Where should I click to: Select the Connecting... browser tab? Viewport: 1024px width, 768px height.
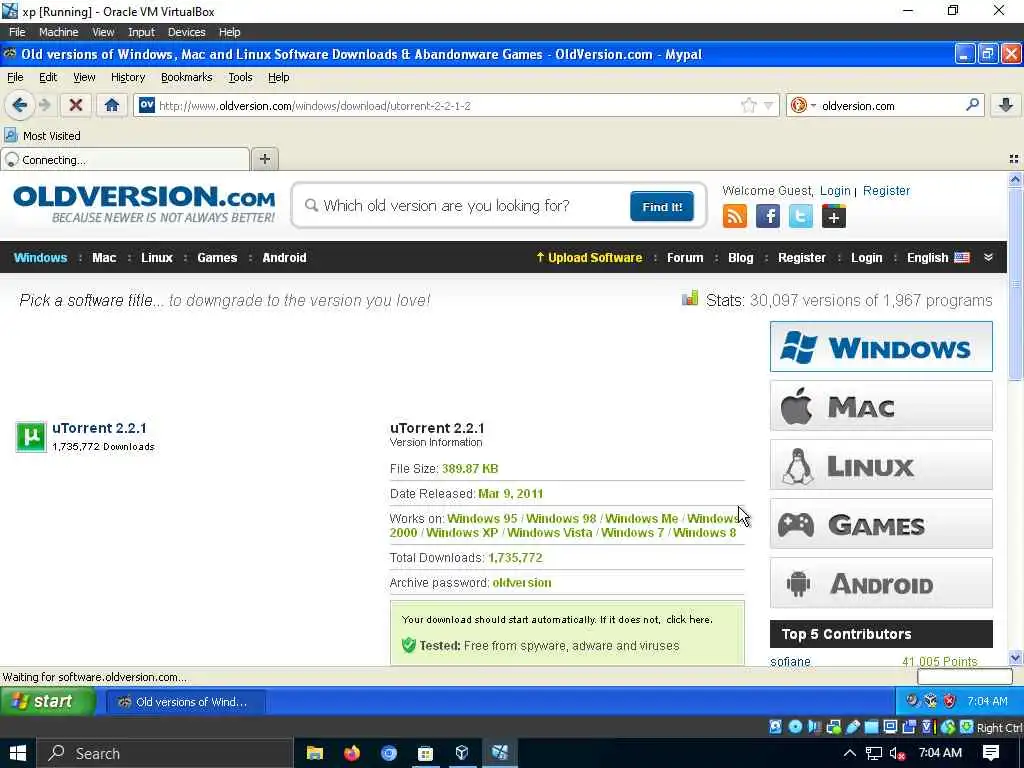point(125,159)
